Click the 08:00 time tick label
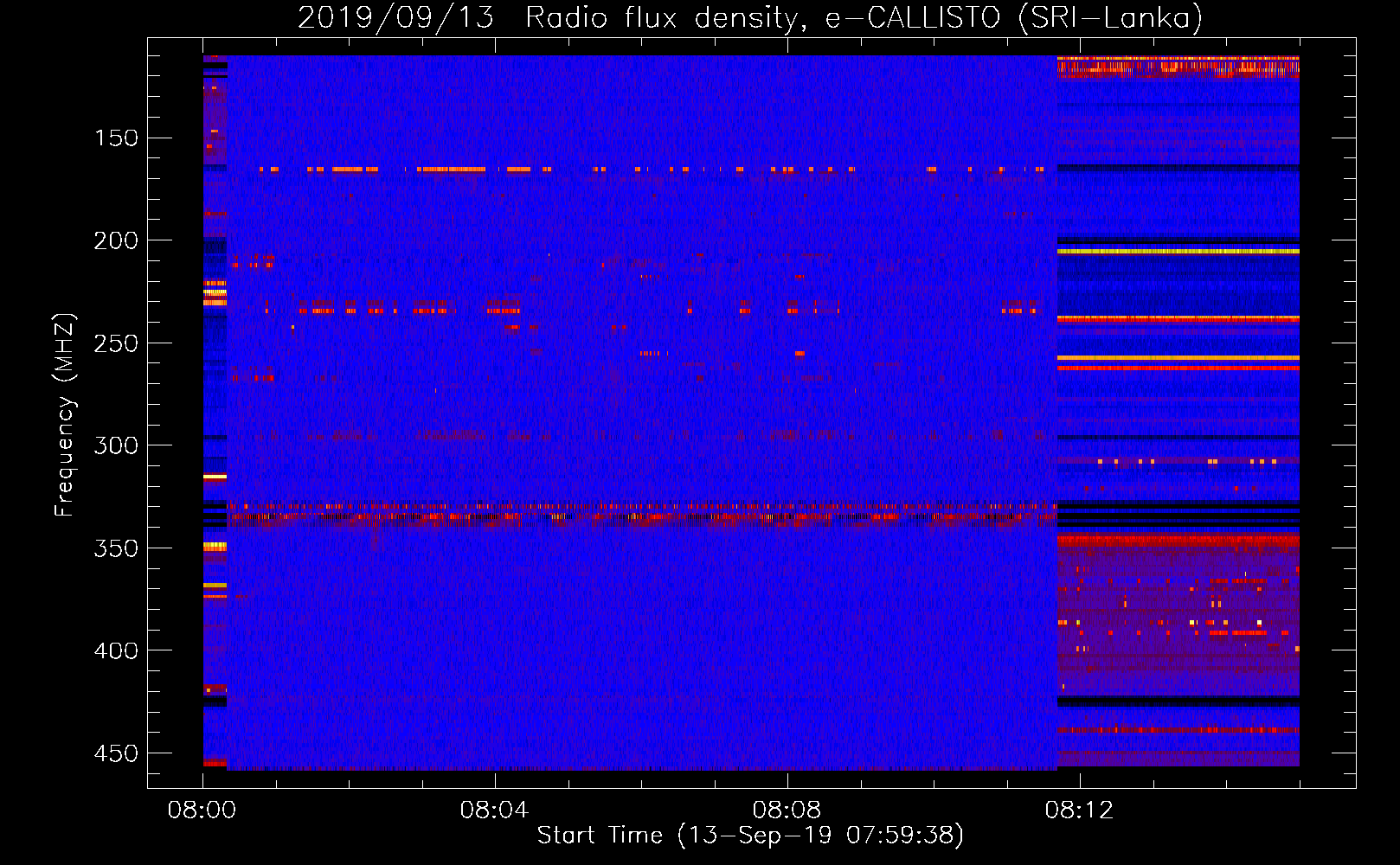The height and width of the screenshot is (865, 1400). [x=202, y=811]
